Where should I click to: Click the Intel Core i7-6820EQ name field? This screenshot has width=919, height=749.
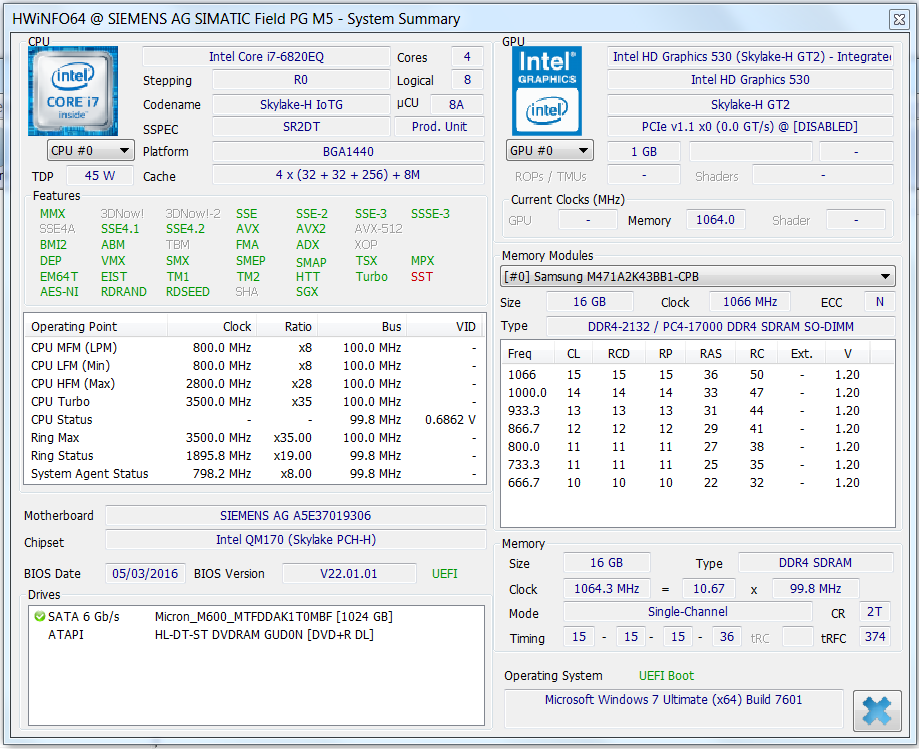[x=266, y=57]
